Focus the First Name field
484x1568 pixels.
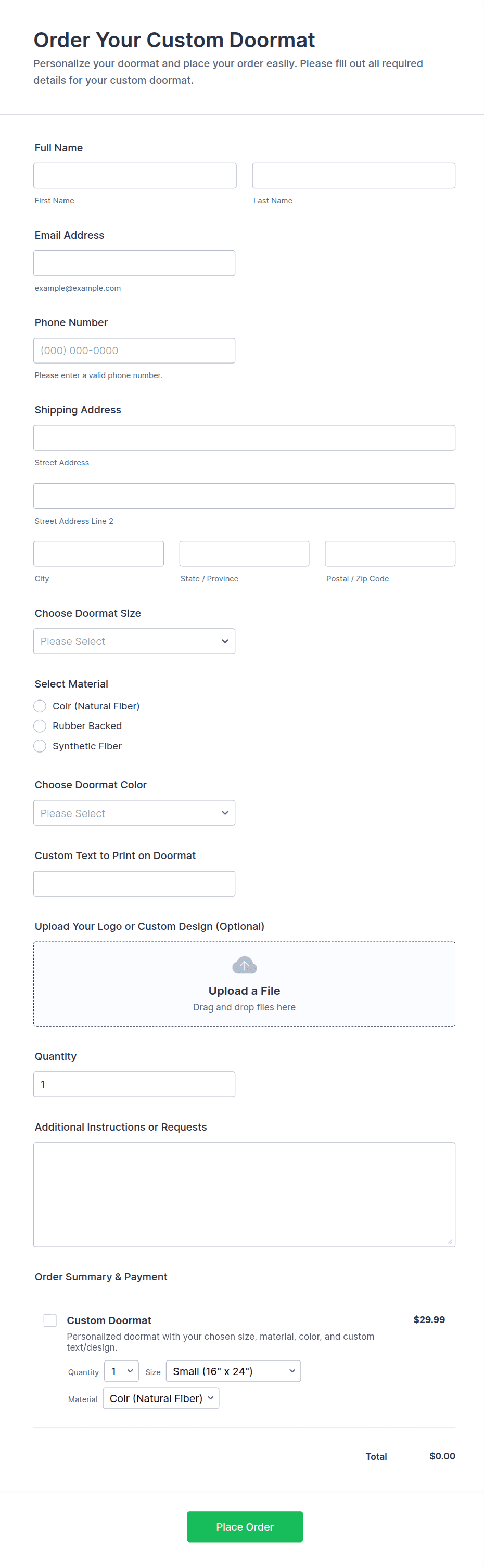click(x=135, y=175)
